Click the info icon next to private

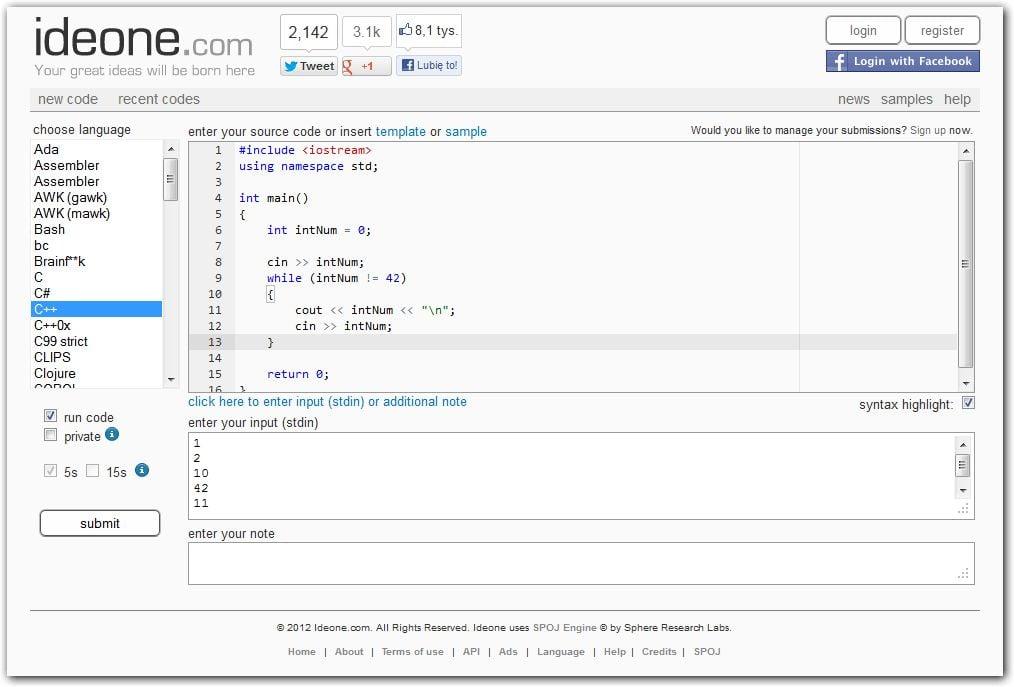click(112, 434)
